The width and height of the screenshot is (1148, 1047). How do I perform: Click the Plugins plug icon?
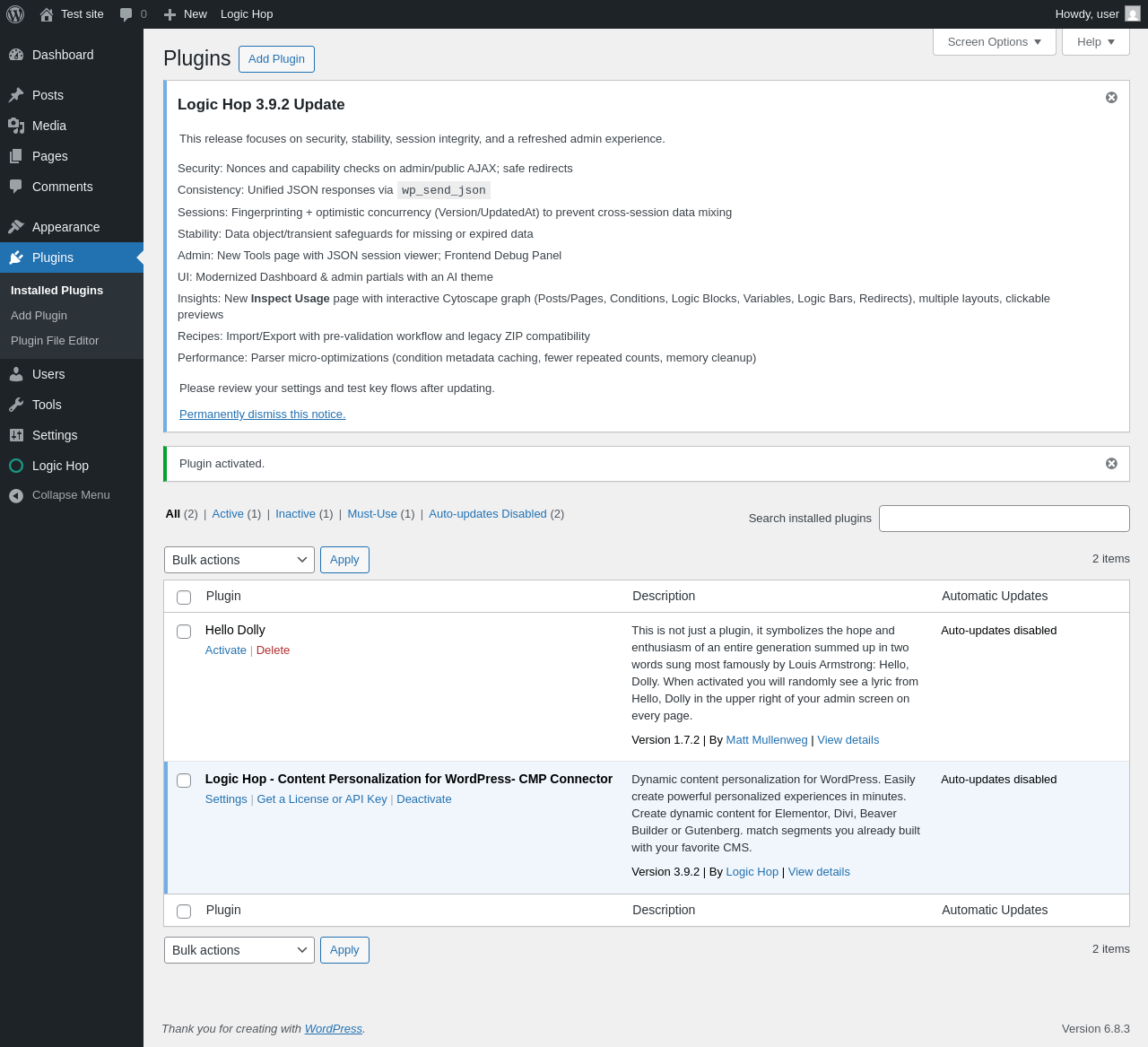(x=16, y=257)
